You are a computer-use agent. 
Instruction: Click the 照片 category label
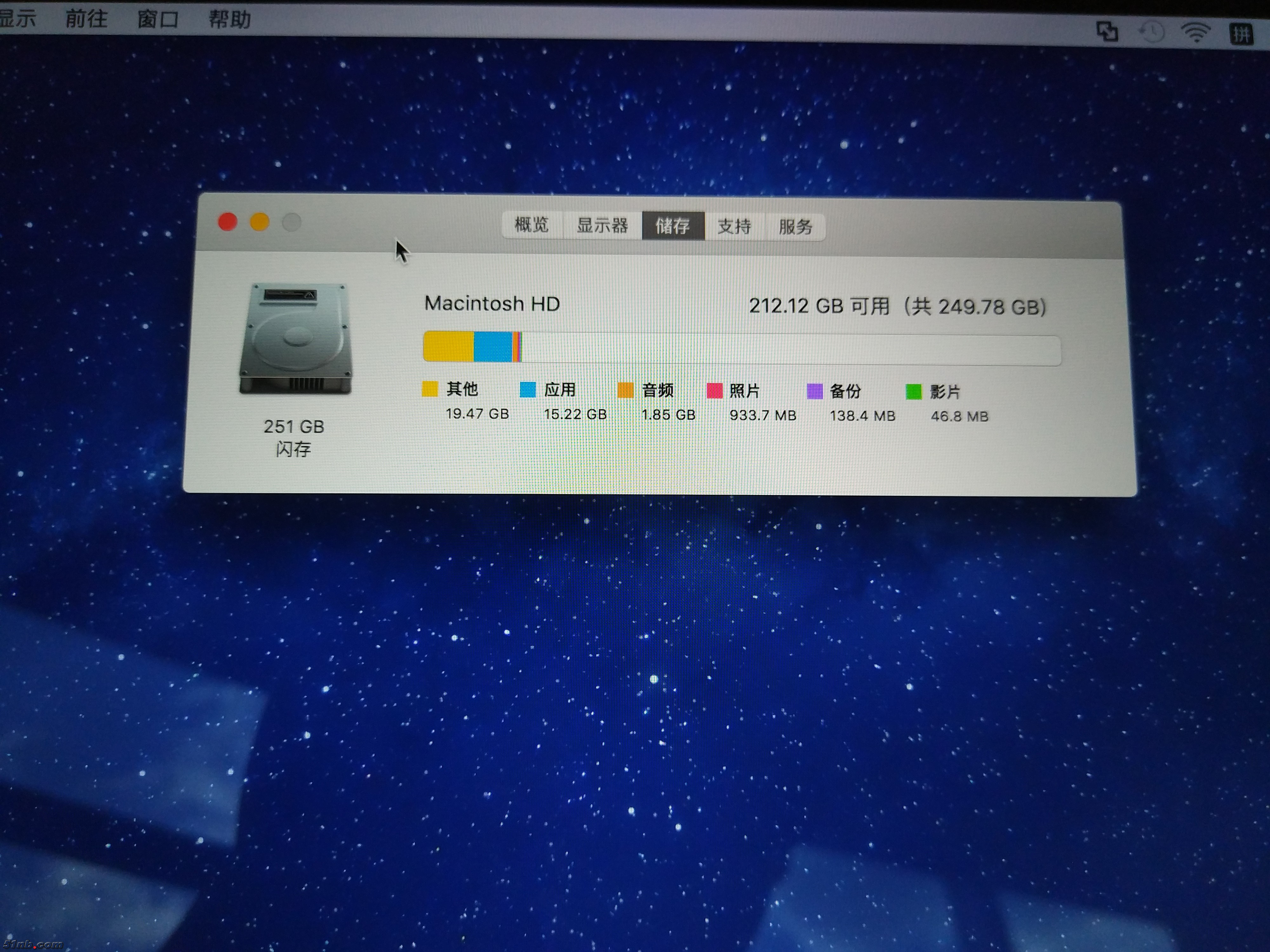point(745,391)
